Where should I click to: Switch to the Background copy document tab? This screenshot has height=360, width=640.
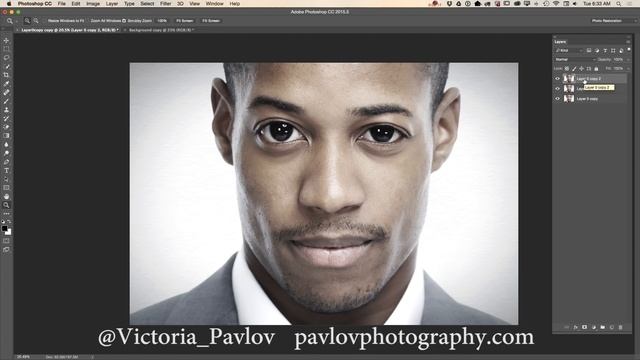pyautogui.click(x=161, y=30)
